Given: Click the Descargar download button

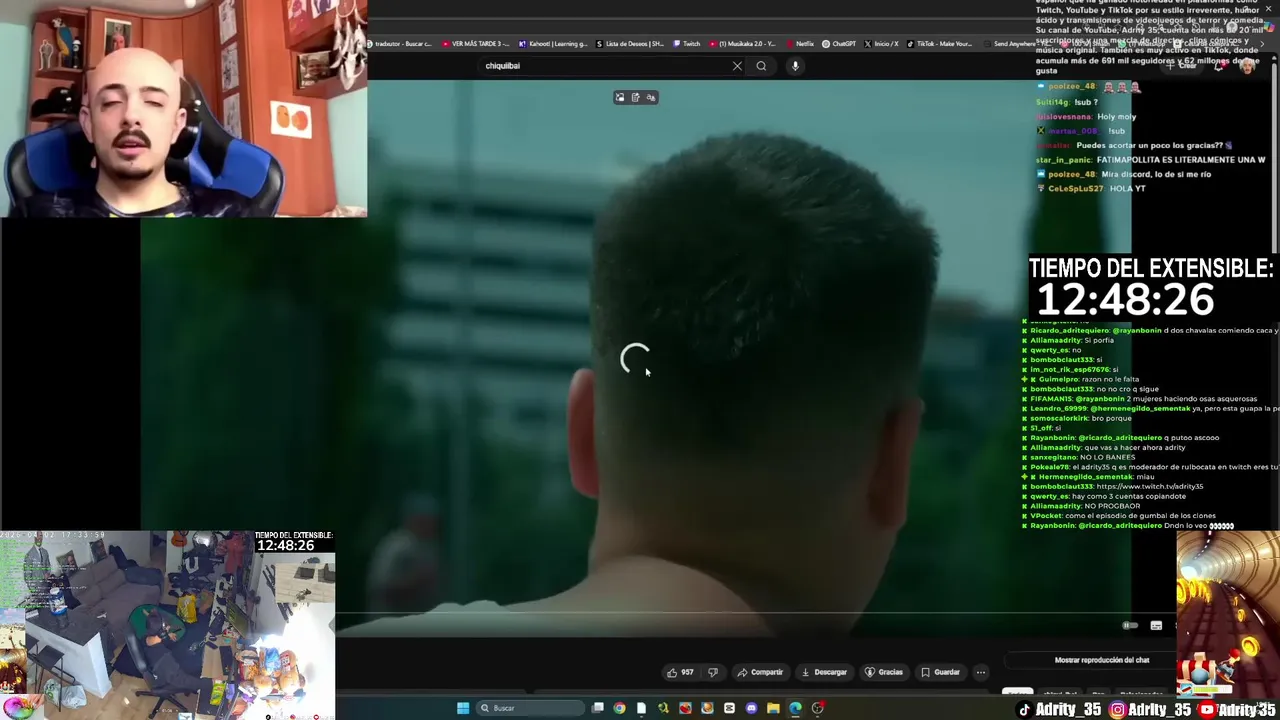Looking at the screenshot, I should pyautogui.click(x=824, y=672).
